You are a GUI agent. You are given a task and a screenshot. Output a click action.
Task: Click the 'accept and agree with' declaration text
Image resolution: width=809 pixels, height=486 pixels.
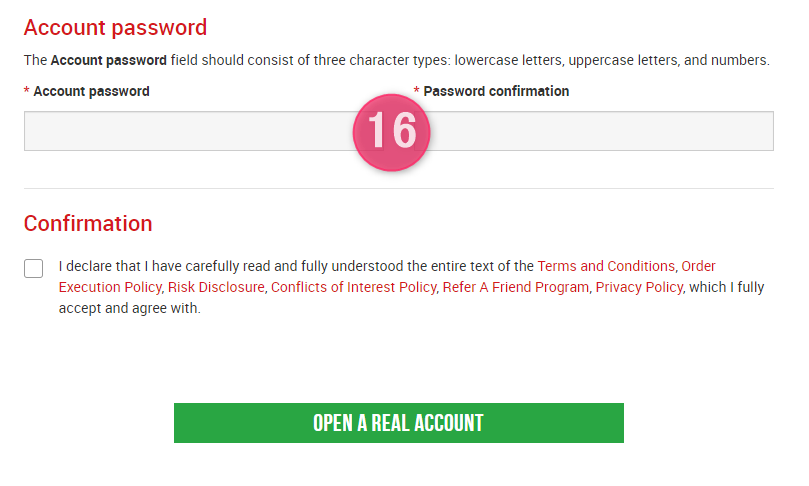tap(129, 309)
